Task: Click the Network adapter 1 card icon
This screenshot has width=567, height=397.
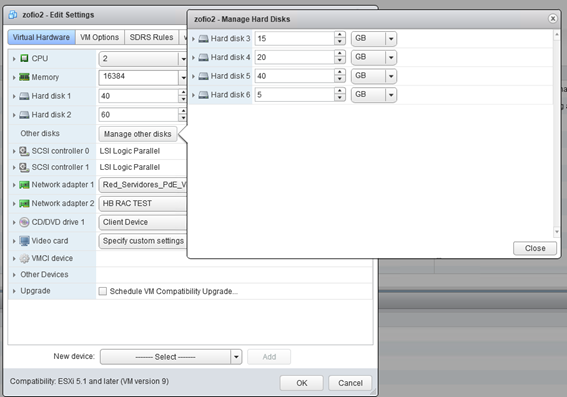Action: click(x=24, y=185)
